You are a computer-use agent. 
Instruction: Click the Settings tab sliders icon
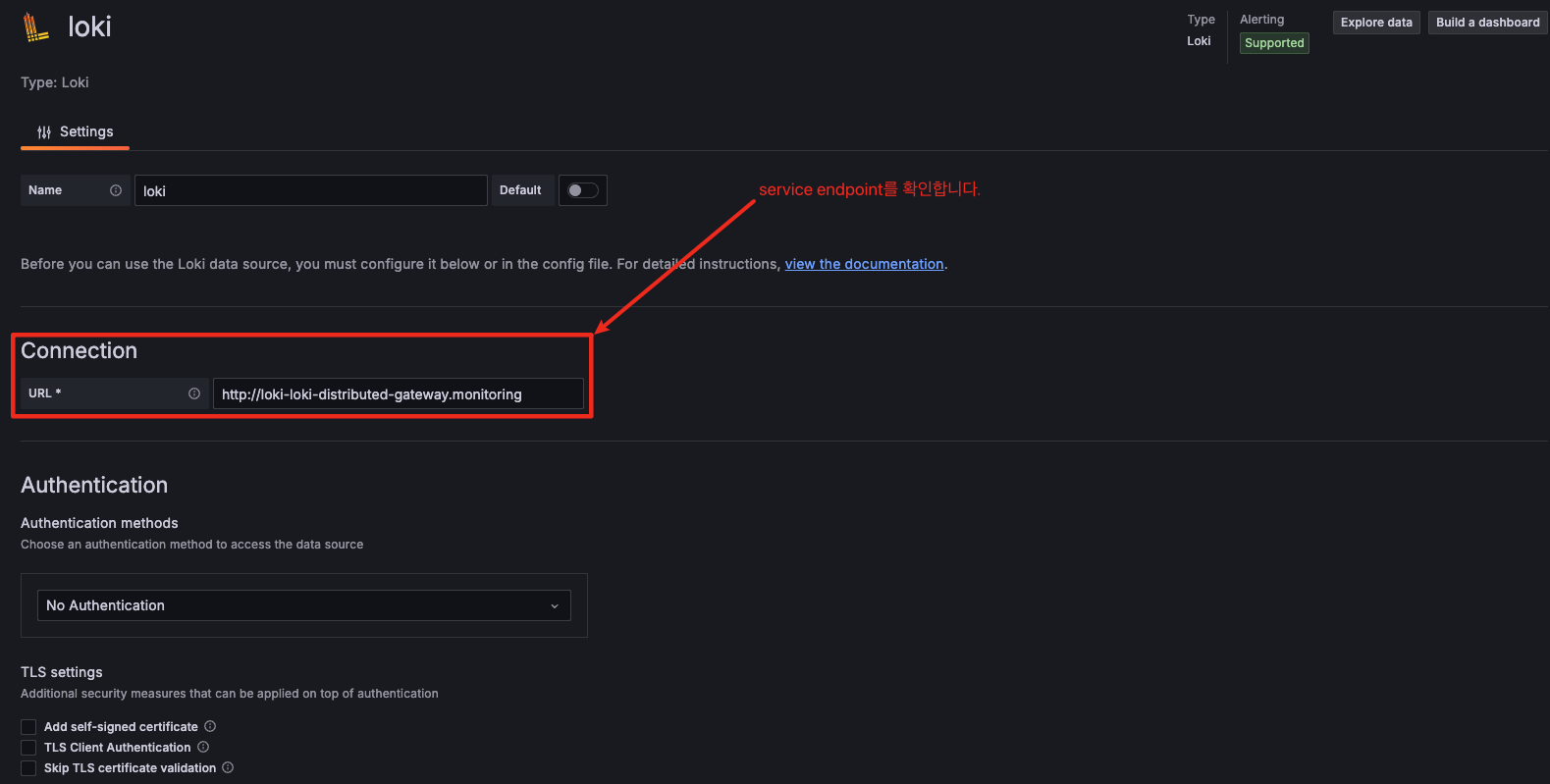(x=44, y=132)
